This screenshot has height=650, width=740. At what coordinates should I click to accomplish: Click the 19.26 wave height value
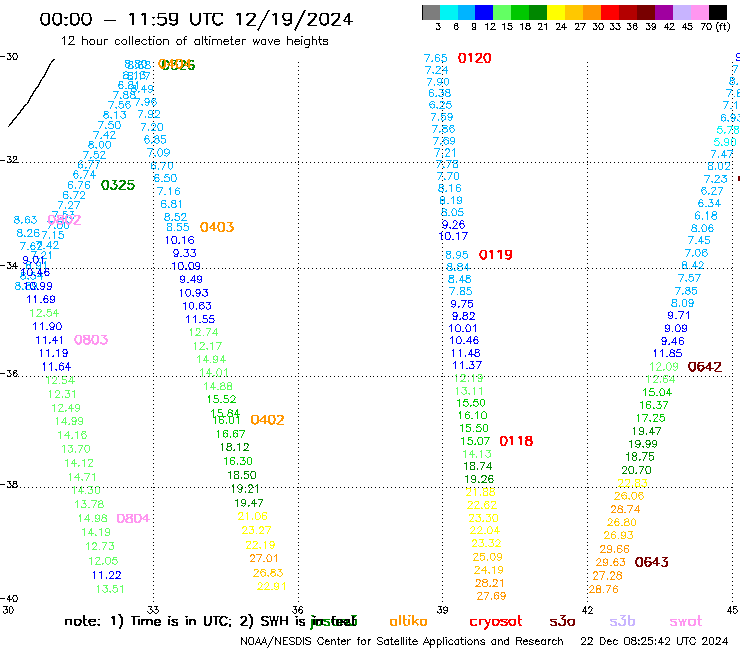pos(479,479)
